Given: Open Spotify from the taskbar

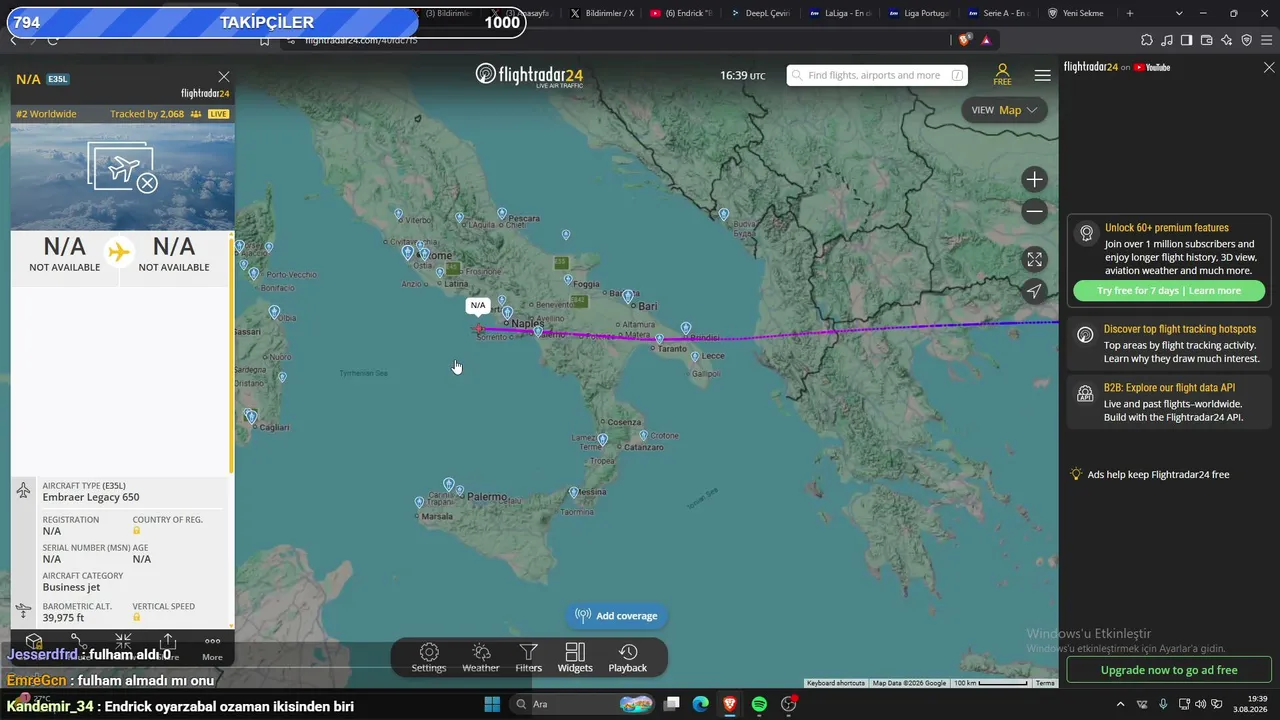Looking at the screenshot, I should coord(759,704).
